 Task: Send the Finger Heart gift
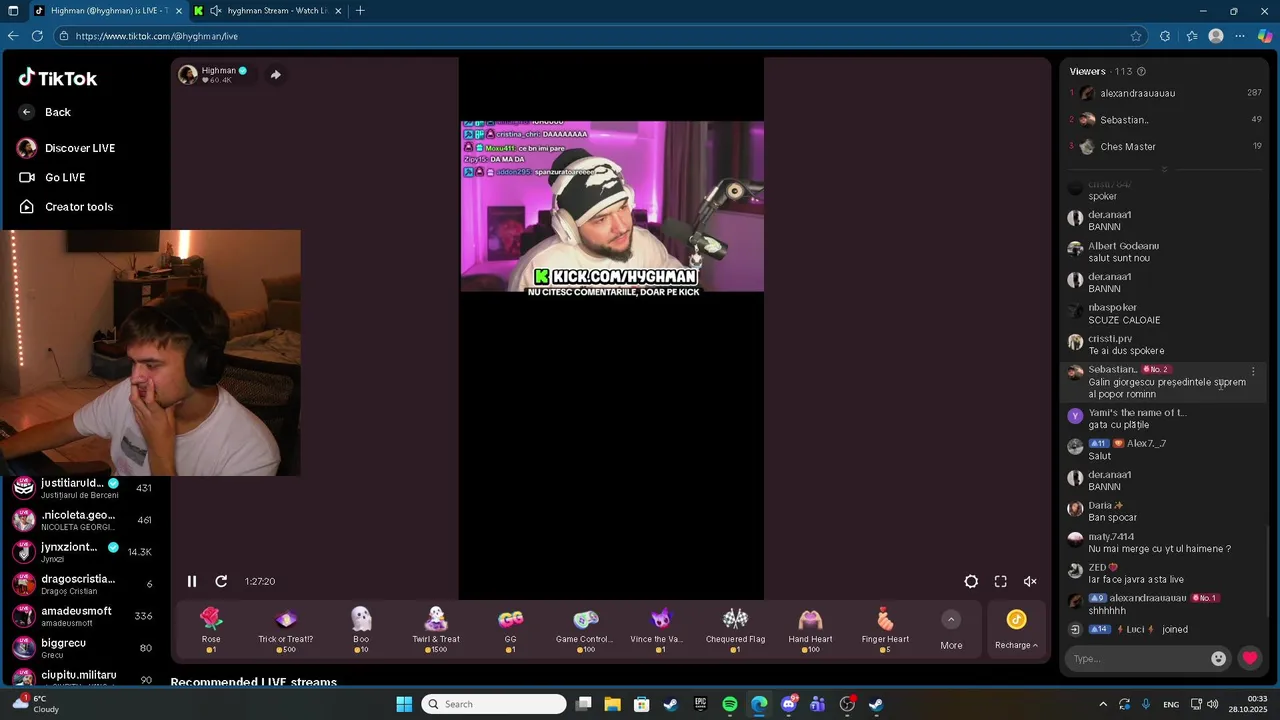pos(885,630)
